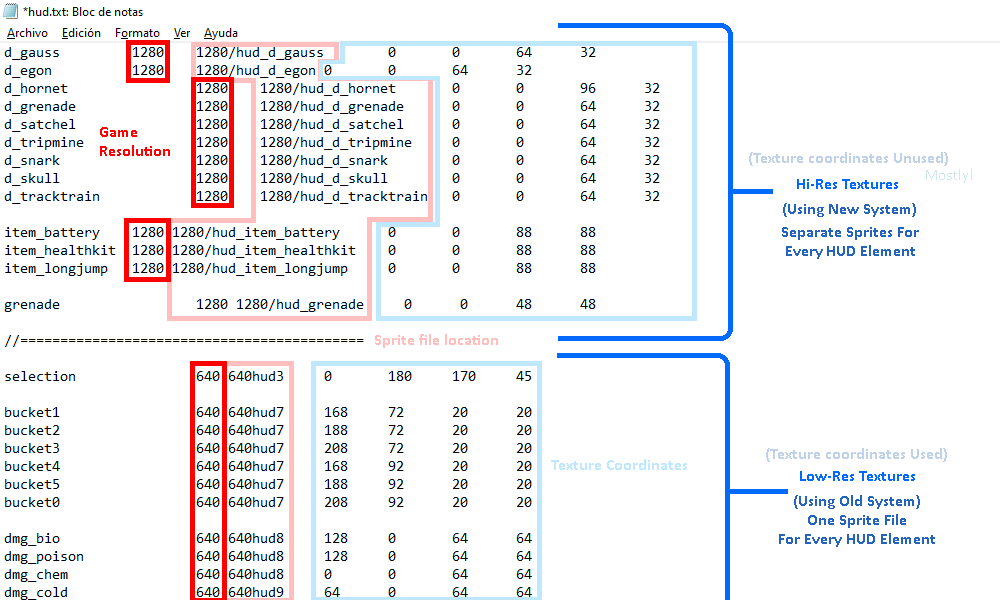Click the "d_satchel" name starting its line

tap(40, 124)
